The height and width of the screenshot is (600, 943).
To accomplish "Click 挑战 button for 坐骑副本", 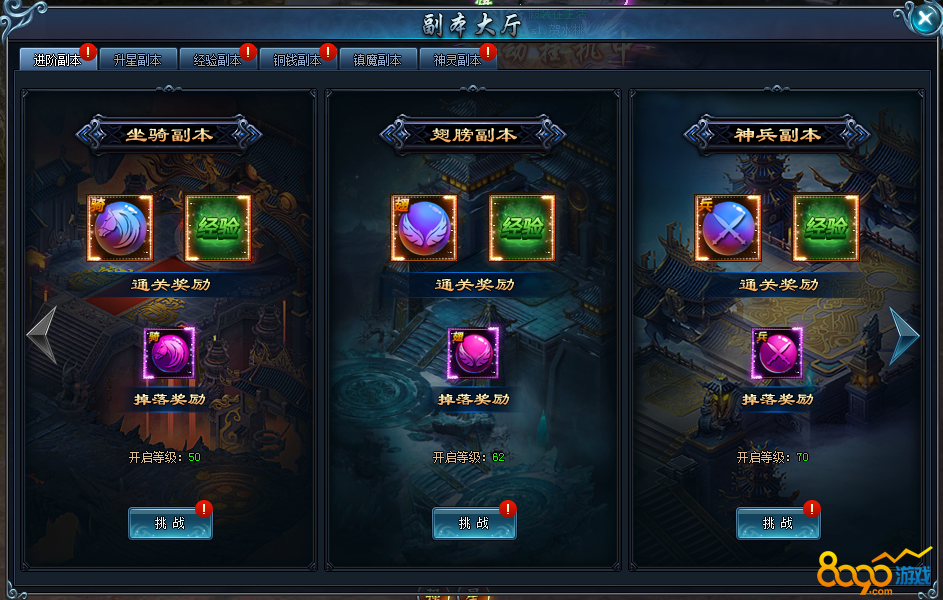I will (170, 523).
